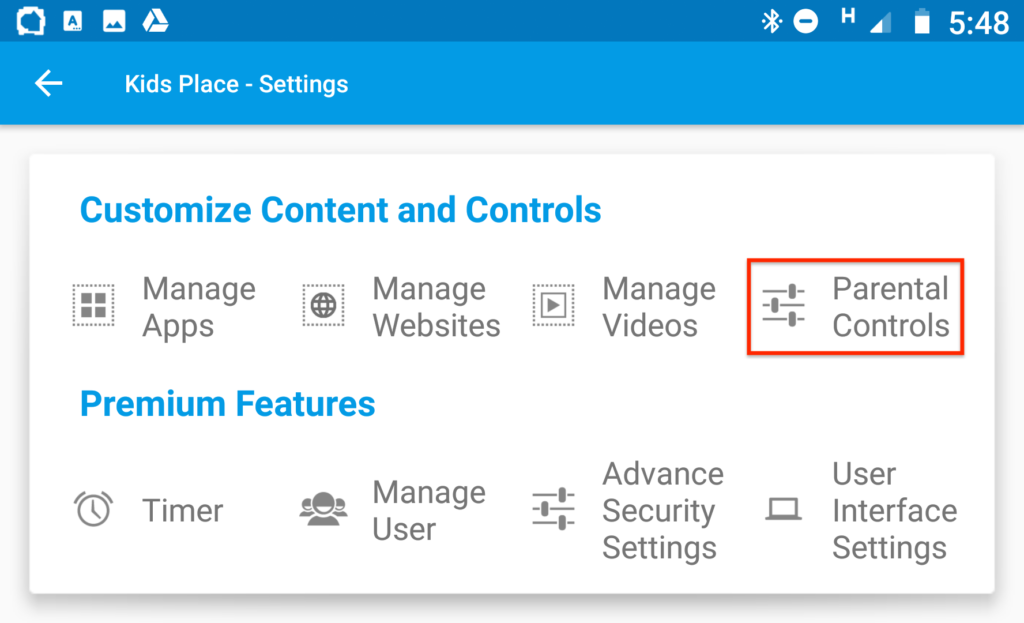Tap the Bluetooth status bar icon

[771, 22]
